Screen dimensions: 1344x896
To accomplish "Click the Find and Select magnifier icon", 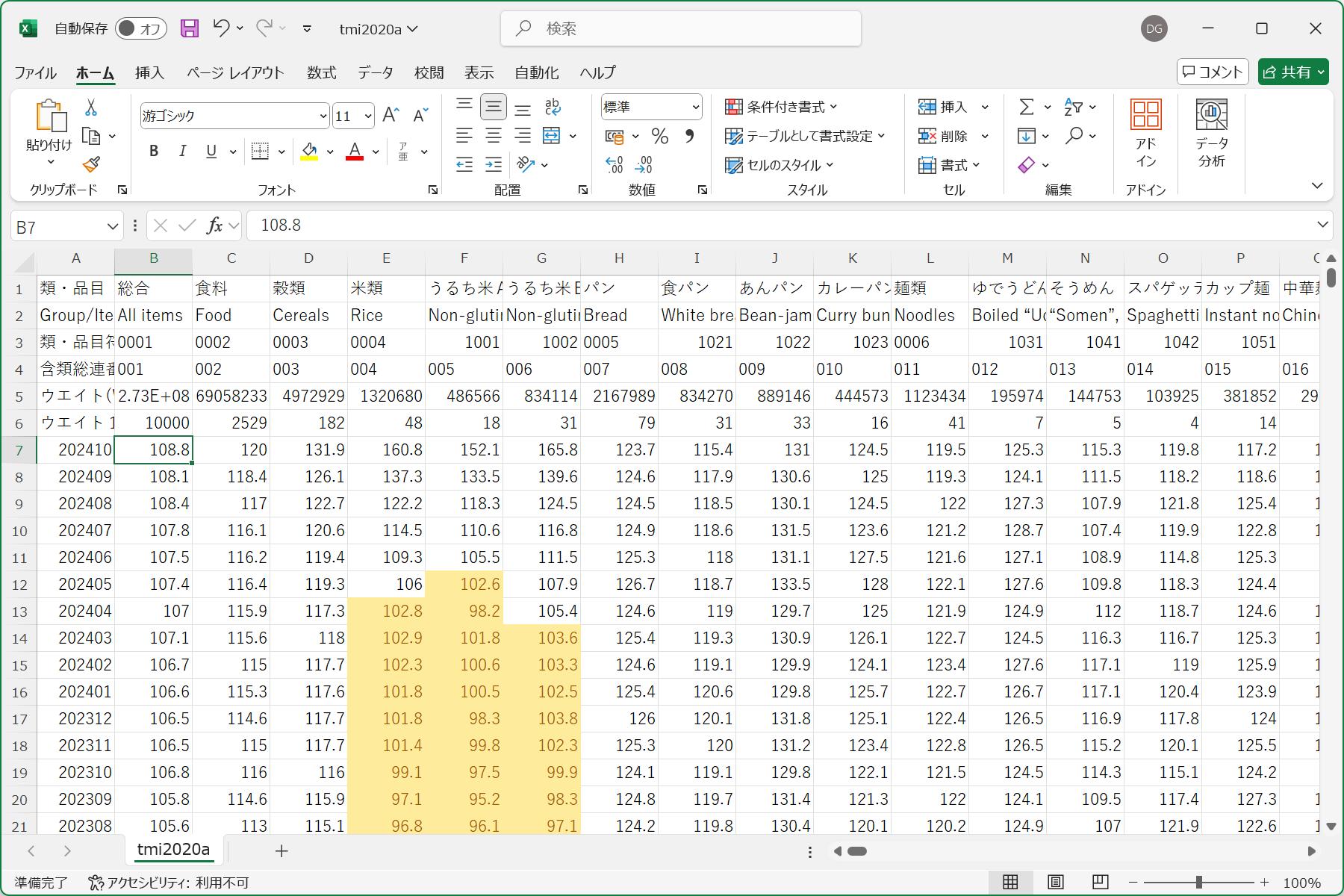I will click(x=1074, y=135).
